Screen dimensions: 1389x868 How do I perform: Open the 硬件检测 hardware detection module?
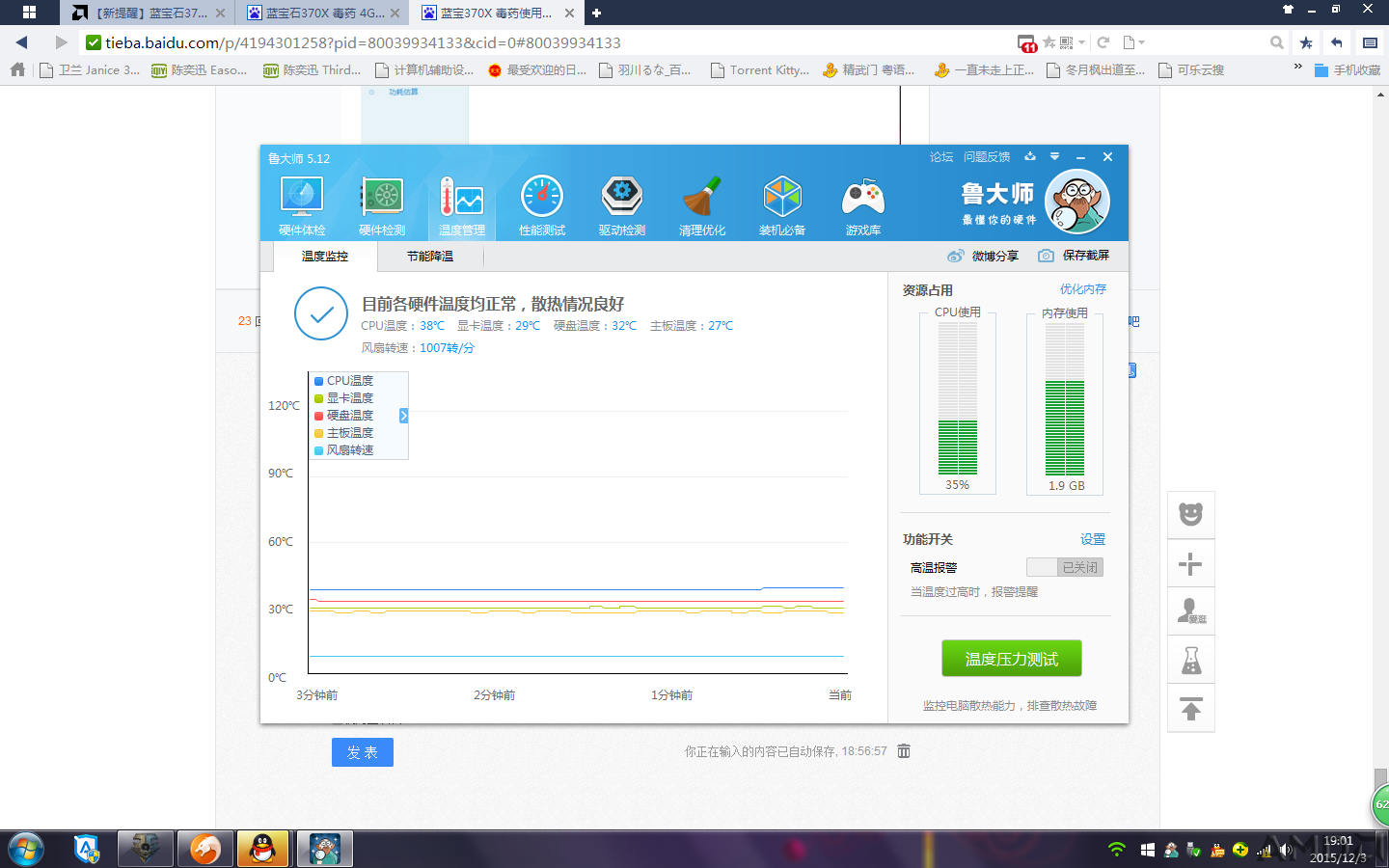[x=382, y=205]
